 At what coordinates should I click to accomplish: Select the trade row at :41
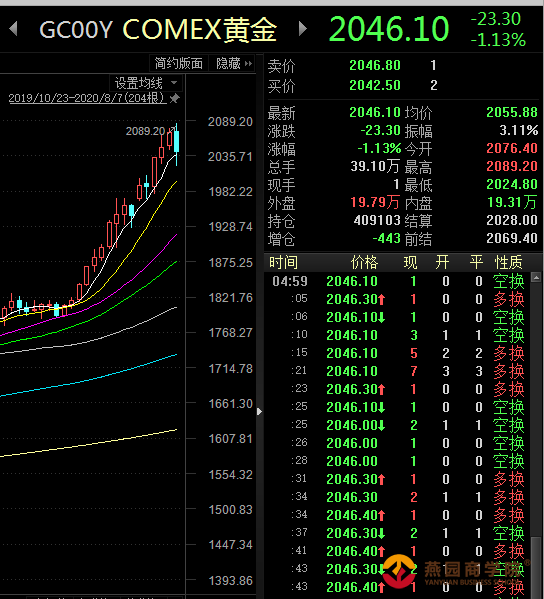[x=397, y=551]
